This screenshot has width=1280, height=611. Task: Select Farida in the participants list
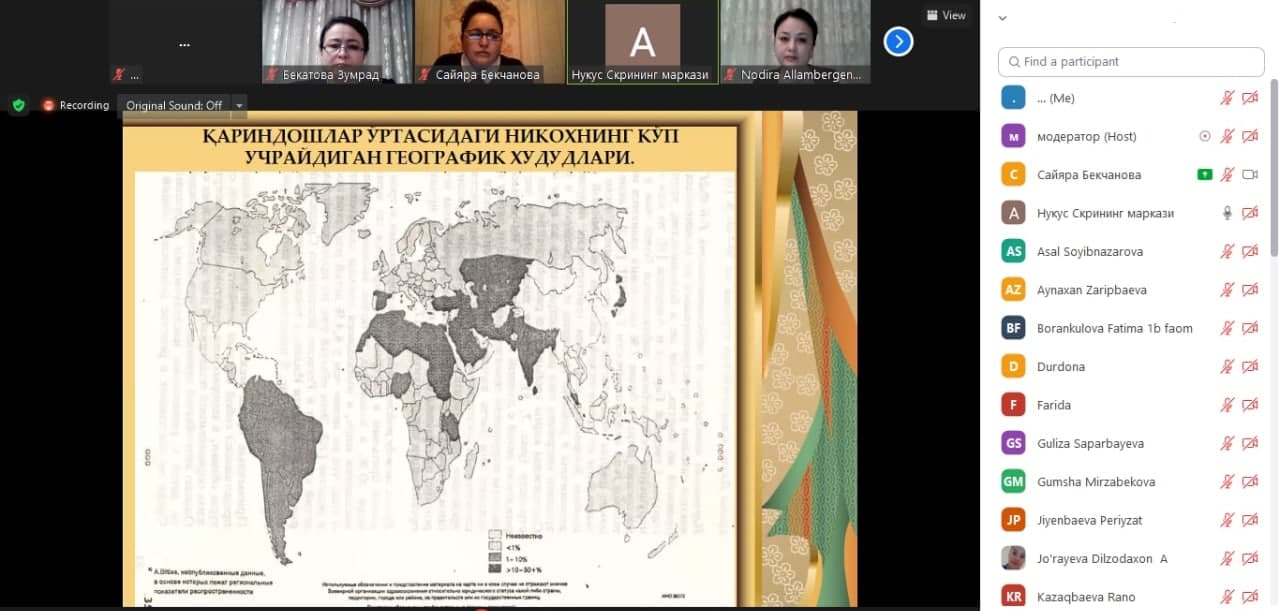point(1054,405)
